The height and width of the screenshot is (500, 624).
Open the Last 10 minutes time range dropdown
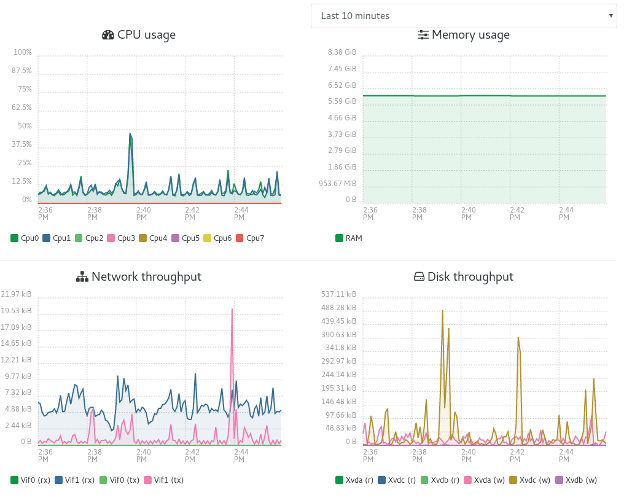464,16
